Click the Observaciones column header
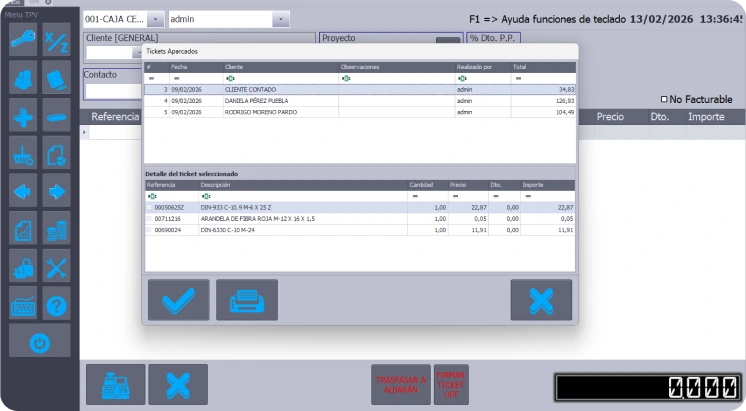The width and height of the screenshot is (746, 411). point(396,67)
